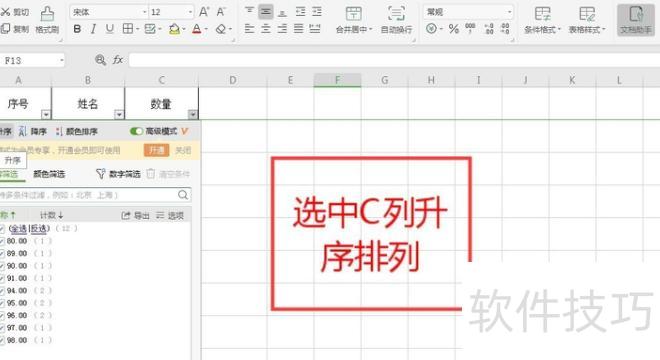The image size is (660, 360).
Task: Toggle Advanced Mode (高级模式) switch
Action: 136,131
